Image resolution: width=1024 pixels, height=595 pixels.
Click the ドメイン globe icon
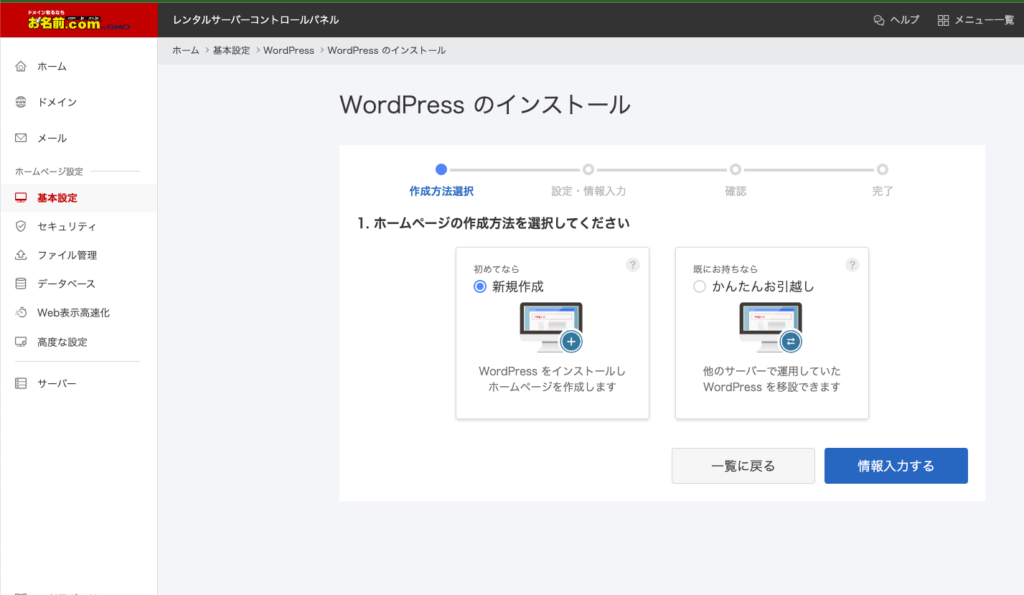pyautogui.click(x=21, y=102)
